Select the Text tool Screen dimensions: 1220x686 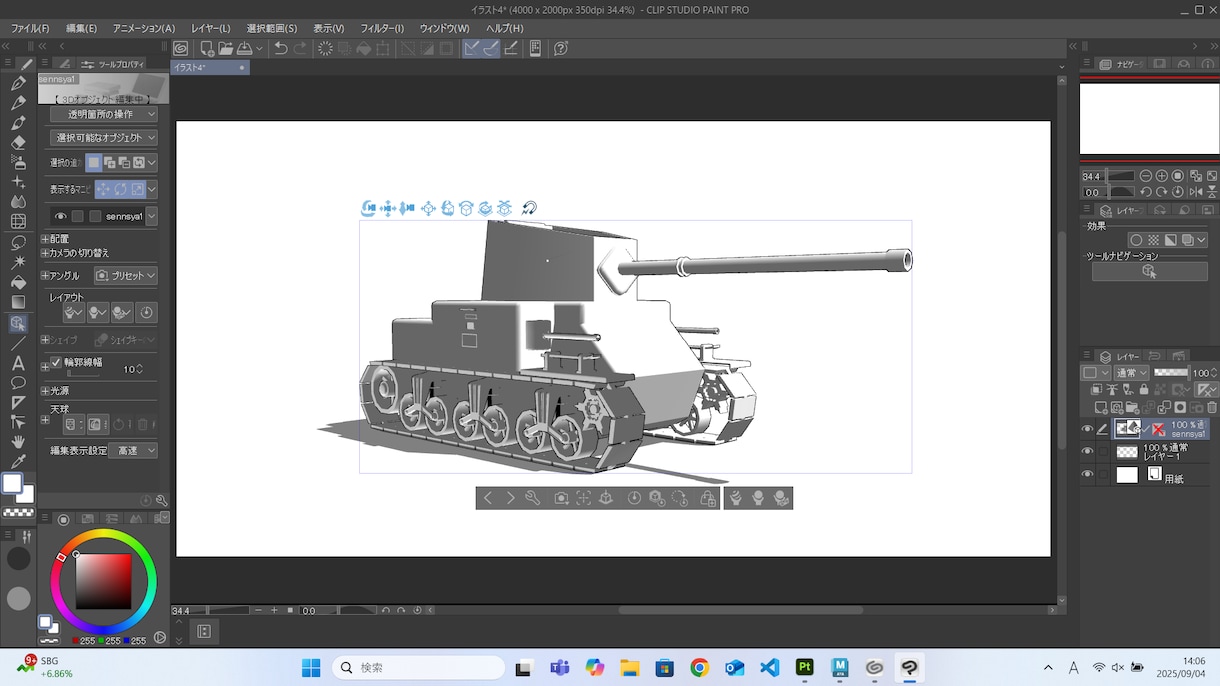pos(18,363)
